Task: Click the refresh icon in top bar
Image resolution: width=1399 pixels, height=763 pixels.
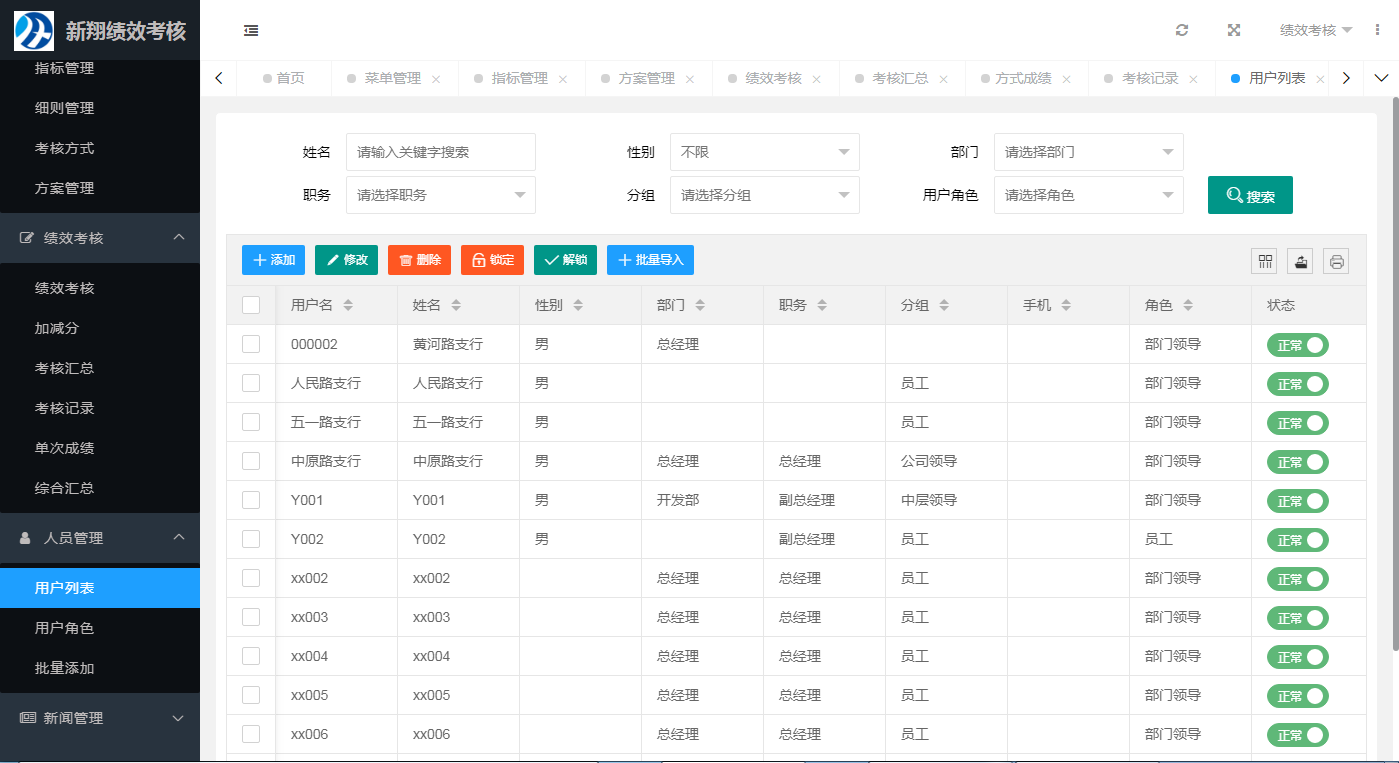Action: [1182, 30]
